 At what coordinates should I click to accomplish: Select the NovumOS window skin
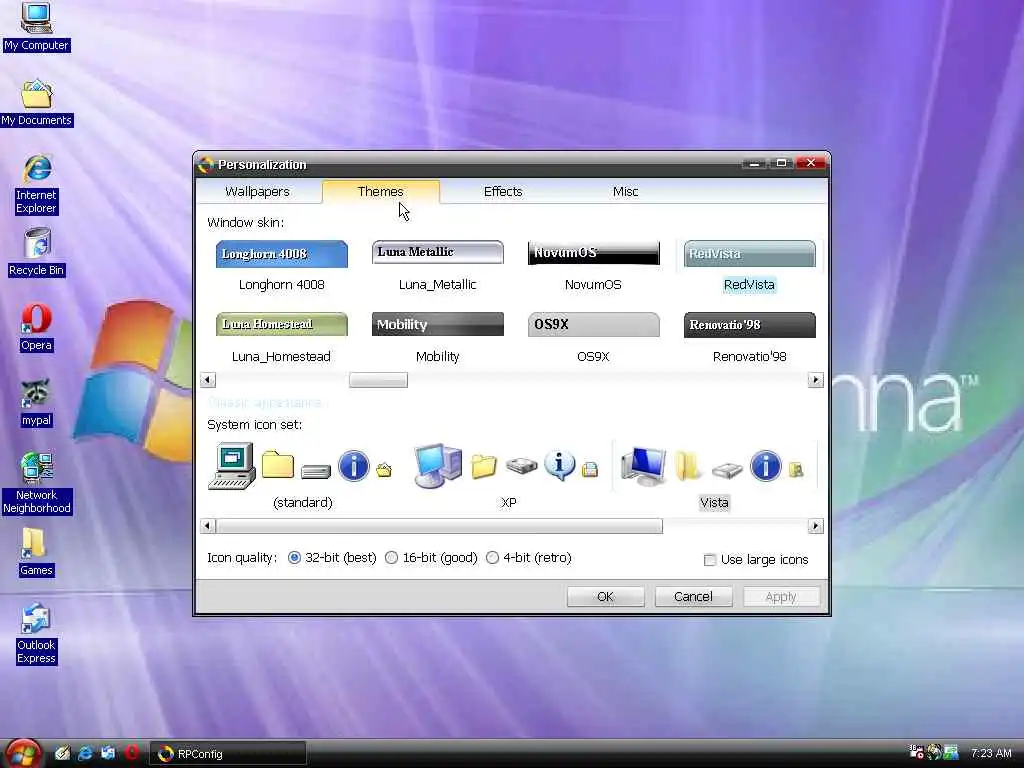tap(593, 266)
